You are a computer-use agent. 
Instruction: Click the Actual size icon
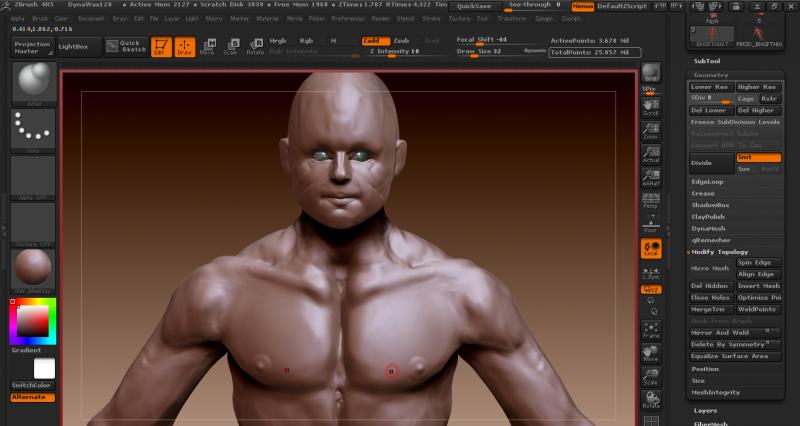pos(651,154)
